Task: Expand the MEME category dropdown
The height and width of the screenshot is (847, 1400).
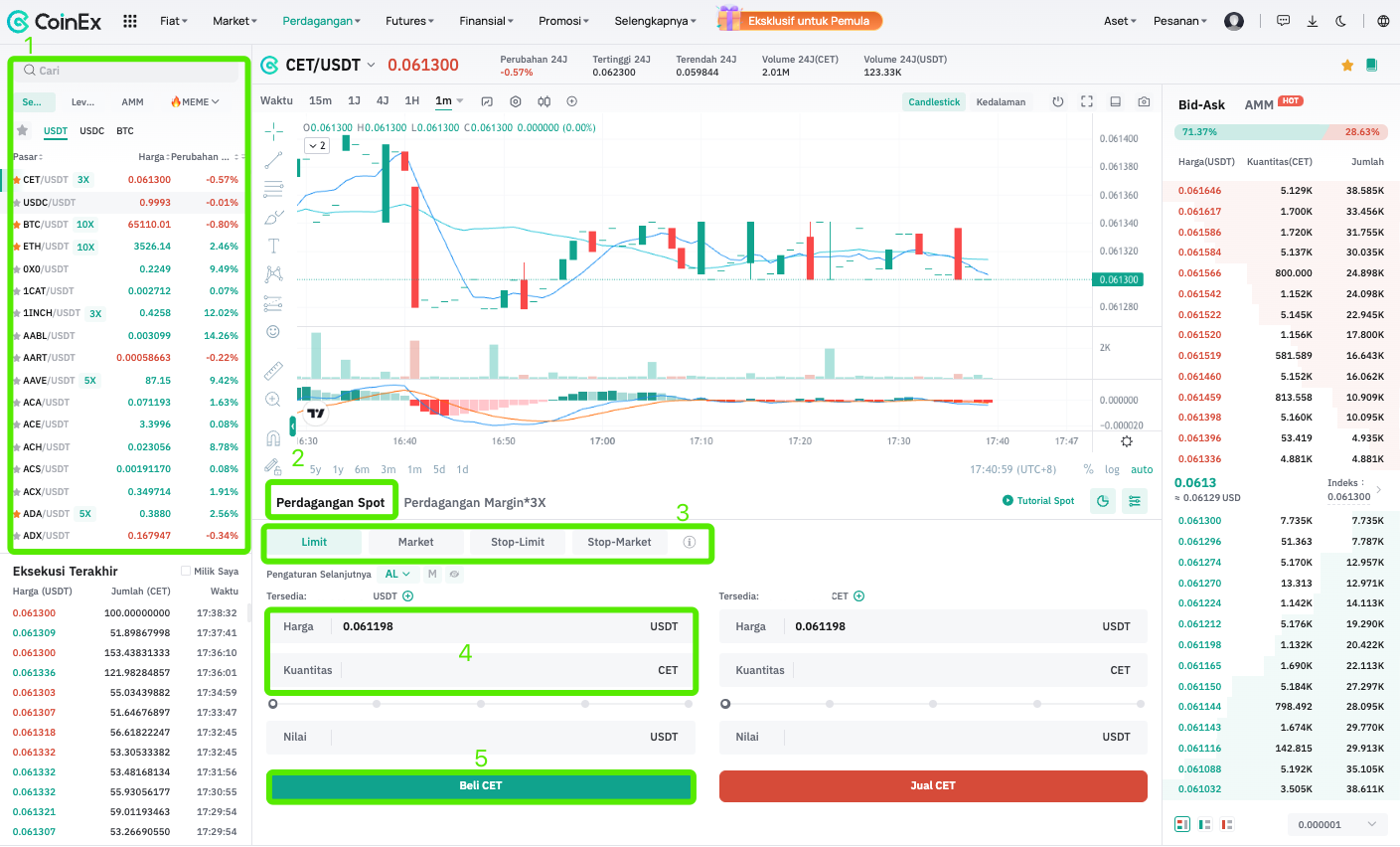Action: [195, 101]
